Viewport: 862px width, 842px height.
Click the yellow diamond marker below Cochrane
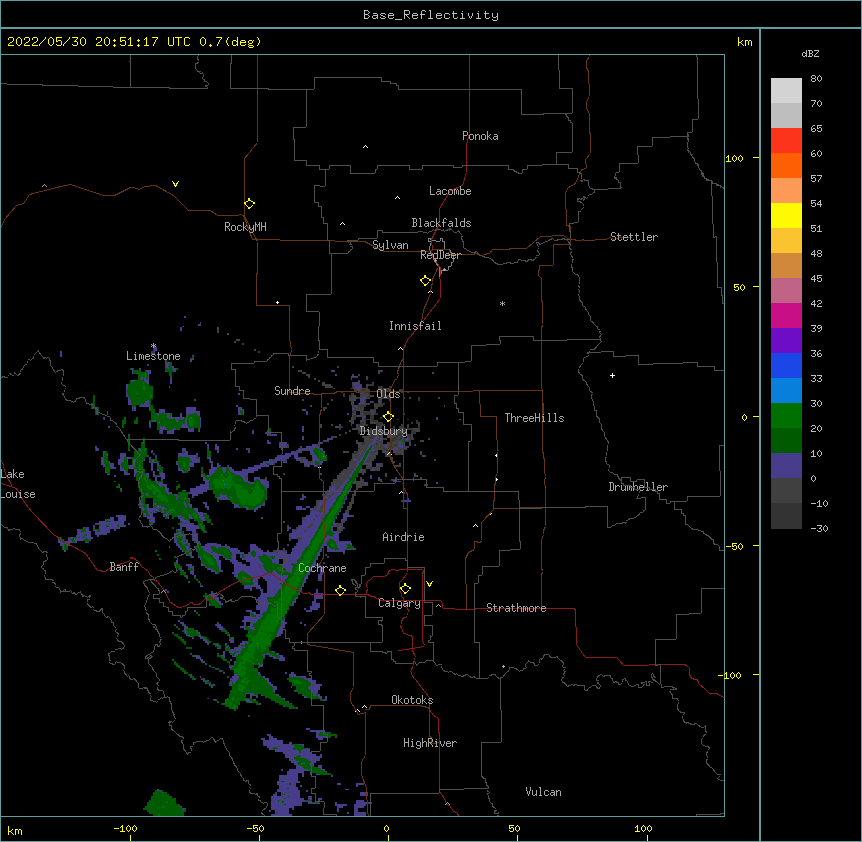340,591
